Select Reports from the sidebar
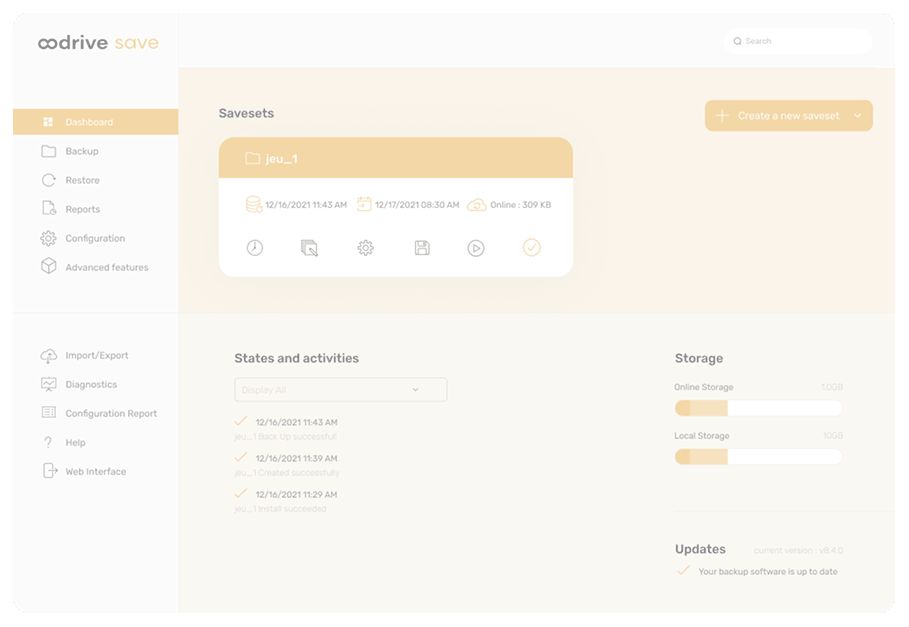 [82, 209]
